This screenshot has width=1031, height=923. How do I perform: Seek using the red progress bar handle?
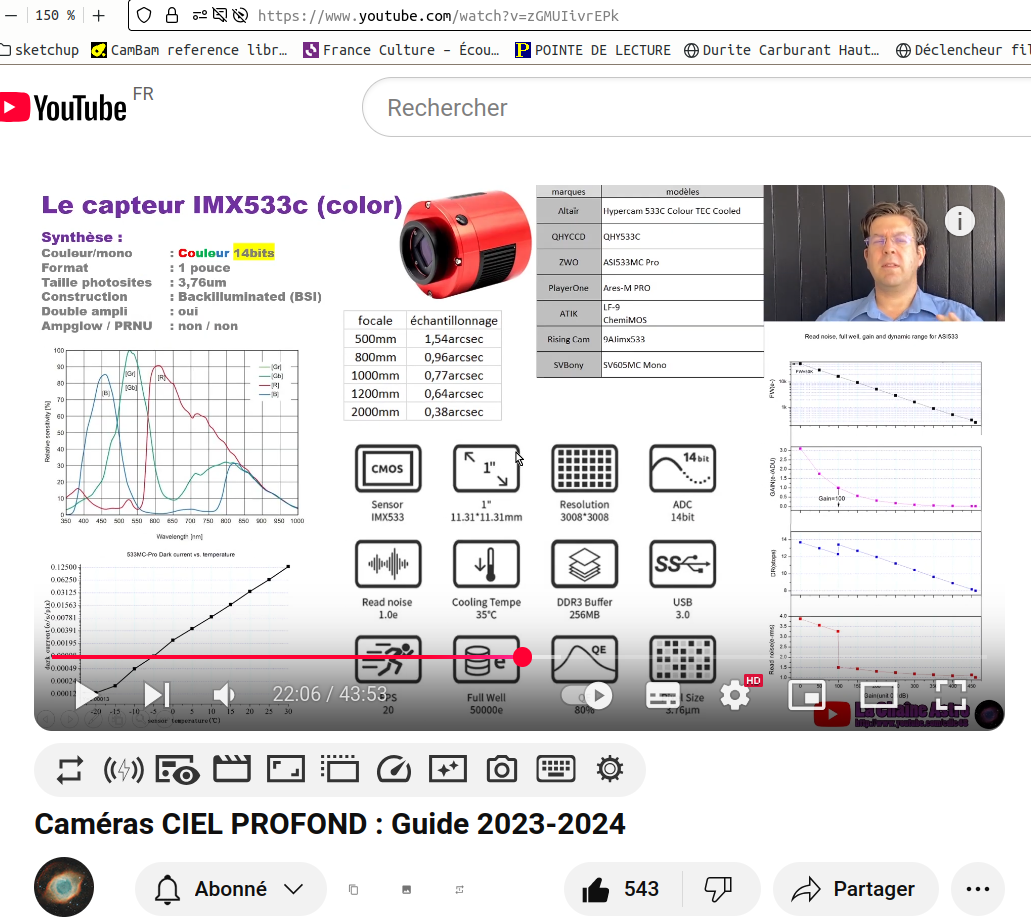coord(523,657)
